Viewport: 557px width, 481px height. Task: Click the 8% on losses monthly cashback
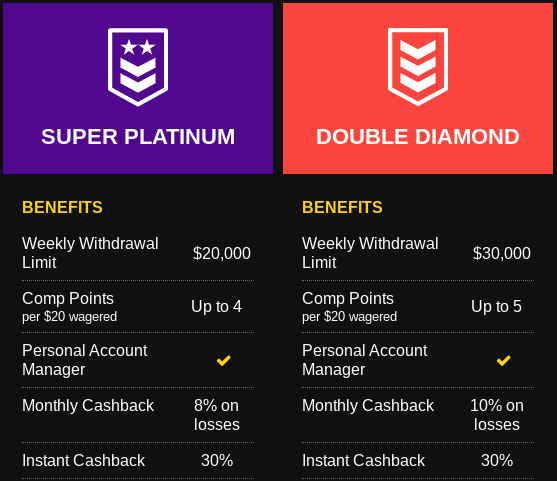point(217,415)
